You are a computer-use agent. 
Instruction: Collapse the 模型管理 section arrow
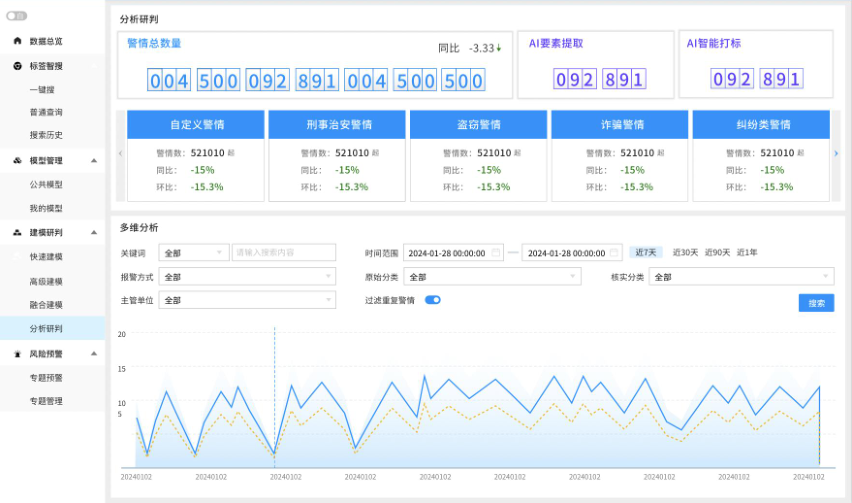click(x=94, y=160)
